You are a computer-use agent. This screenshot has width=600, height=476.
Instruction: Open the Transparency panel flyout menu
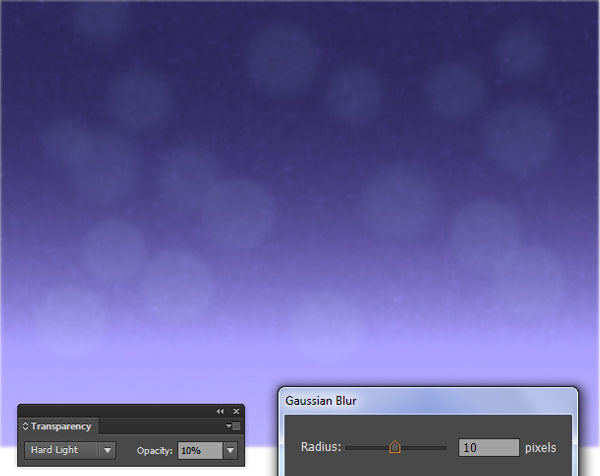point(233,426)
